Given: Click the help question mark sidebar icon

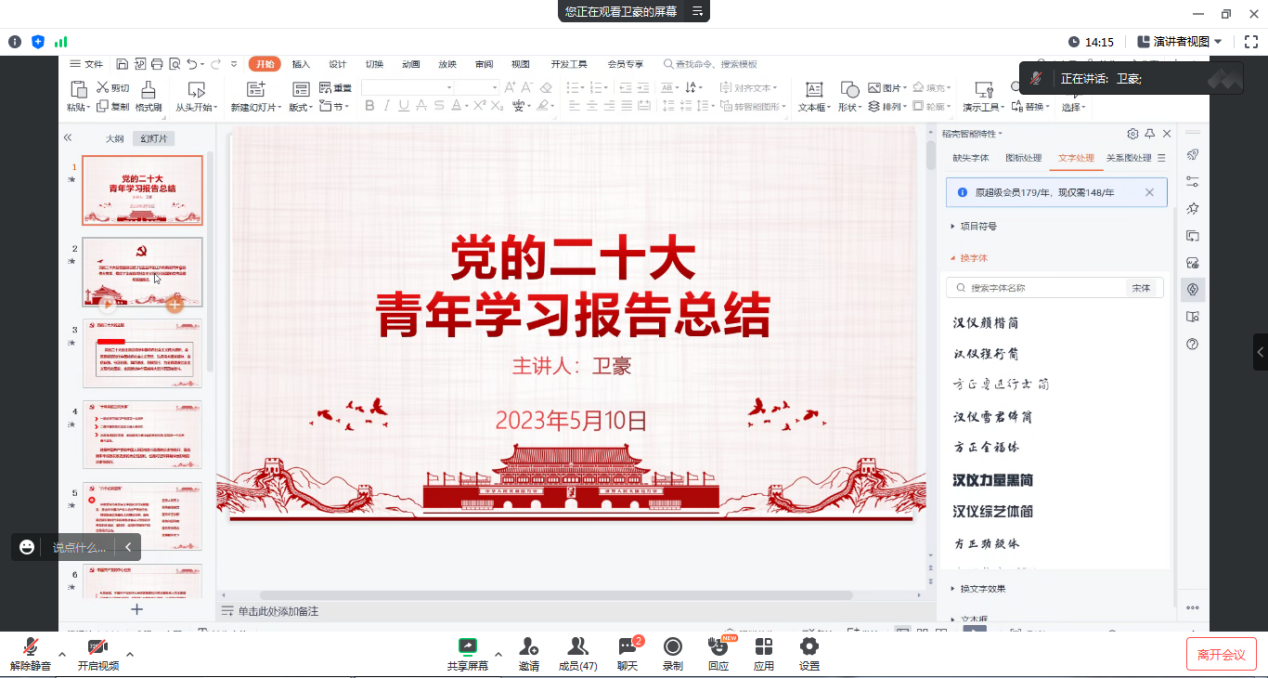Looking at the screenshot, I should pyautogui.click(x=1192, y=344).
